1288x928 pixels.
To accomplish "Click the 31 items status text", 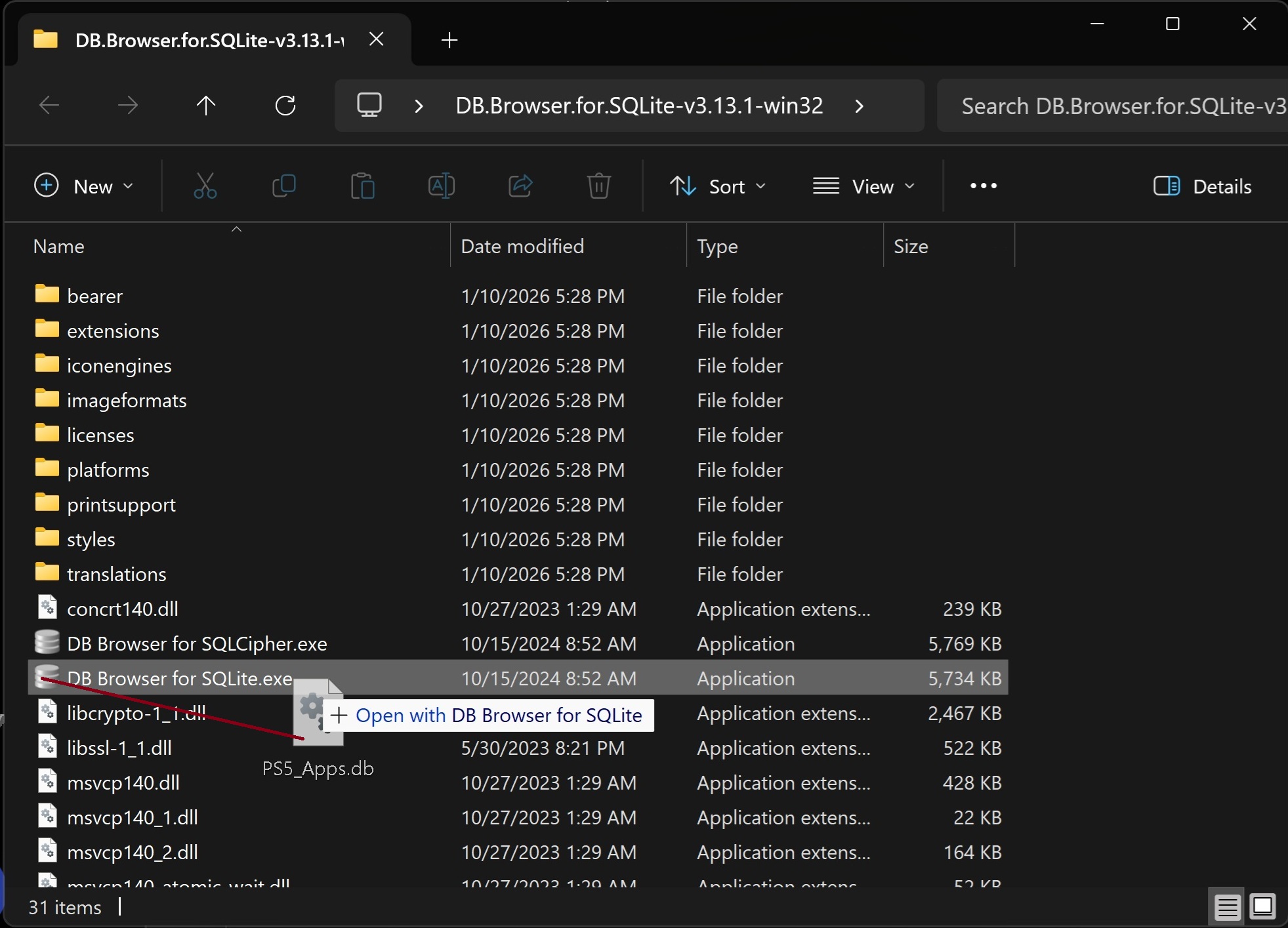I will [x=65, y=908].
